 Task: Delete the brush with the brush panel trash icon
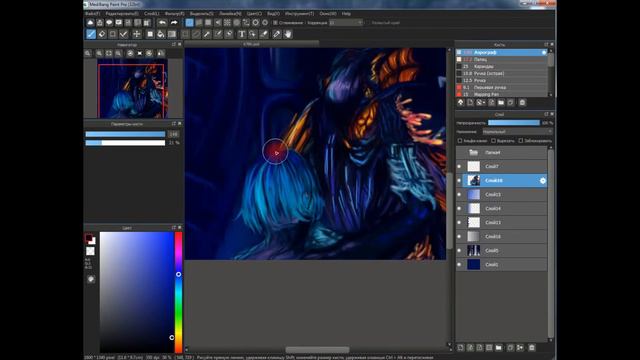pyautogui.click(x=522, y=102)
